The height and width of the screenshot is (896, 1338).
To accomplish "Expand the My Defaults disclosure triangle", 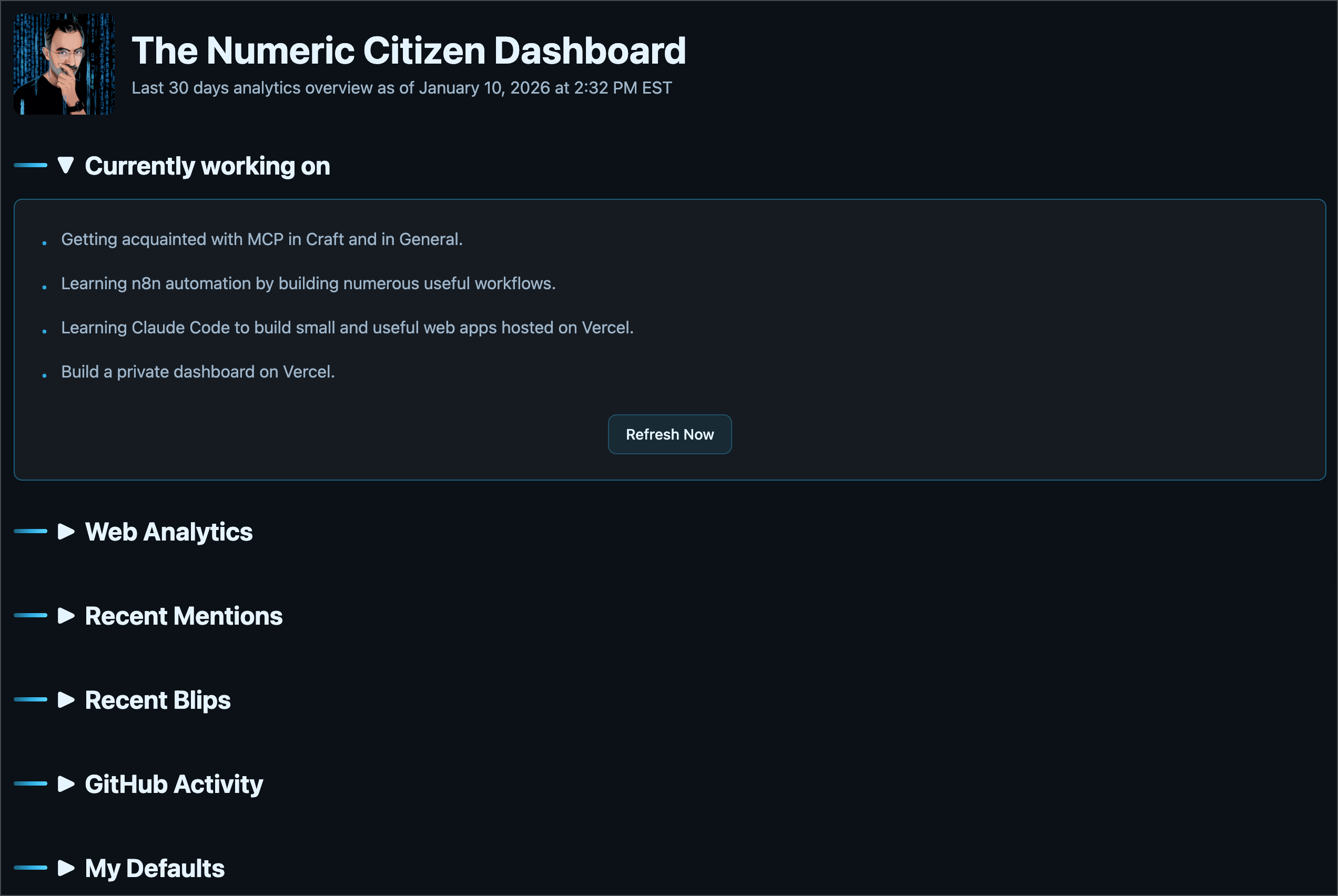I will coord(66,868).
